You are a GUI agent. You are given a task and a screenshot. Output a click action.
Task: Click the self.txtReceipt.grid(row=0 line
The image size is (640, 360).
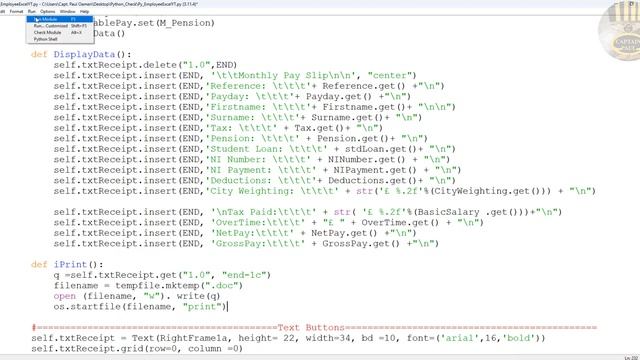137,349
